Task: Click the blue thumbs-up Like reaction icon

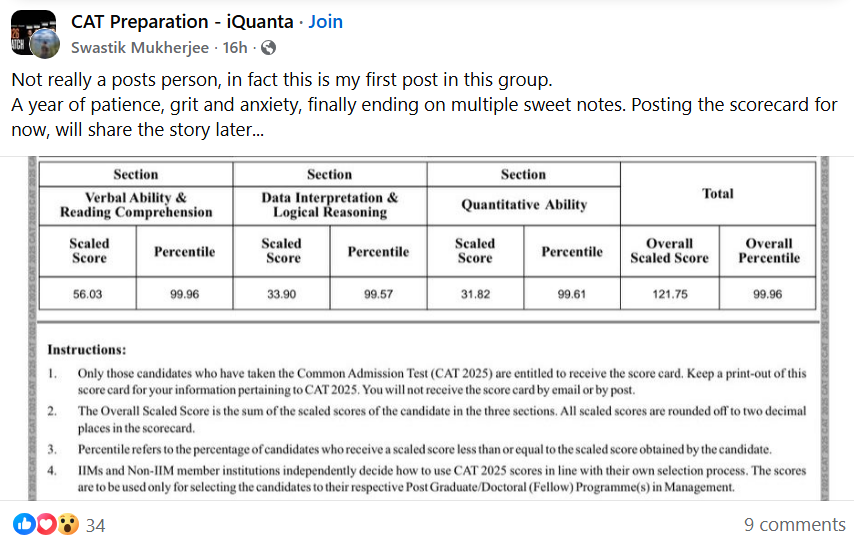Action: [22, 524]
